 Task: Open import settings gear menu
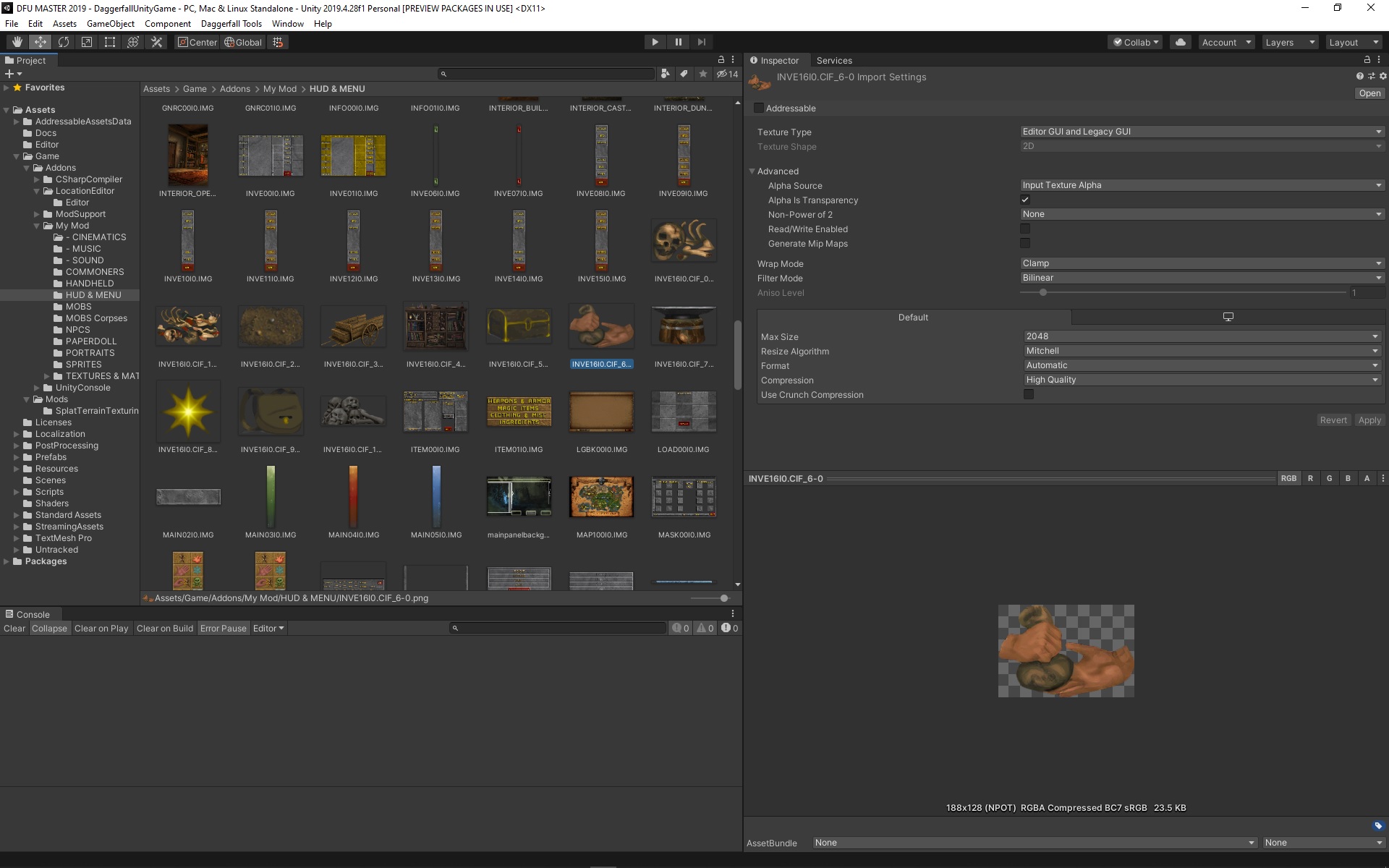(x=1382, y=76)
